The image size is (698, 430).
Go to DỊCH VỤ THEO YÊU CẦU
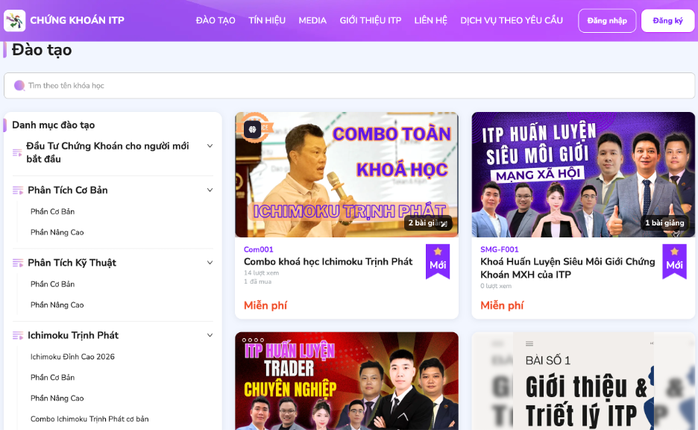pos(511,21)
